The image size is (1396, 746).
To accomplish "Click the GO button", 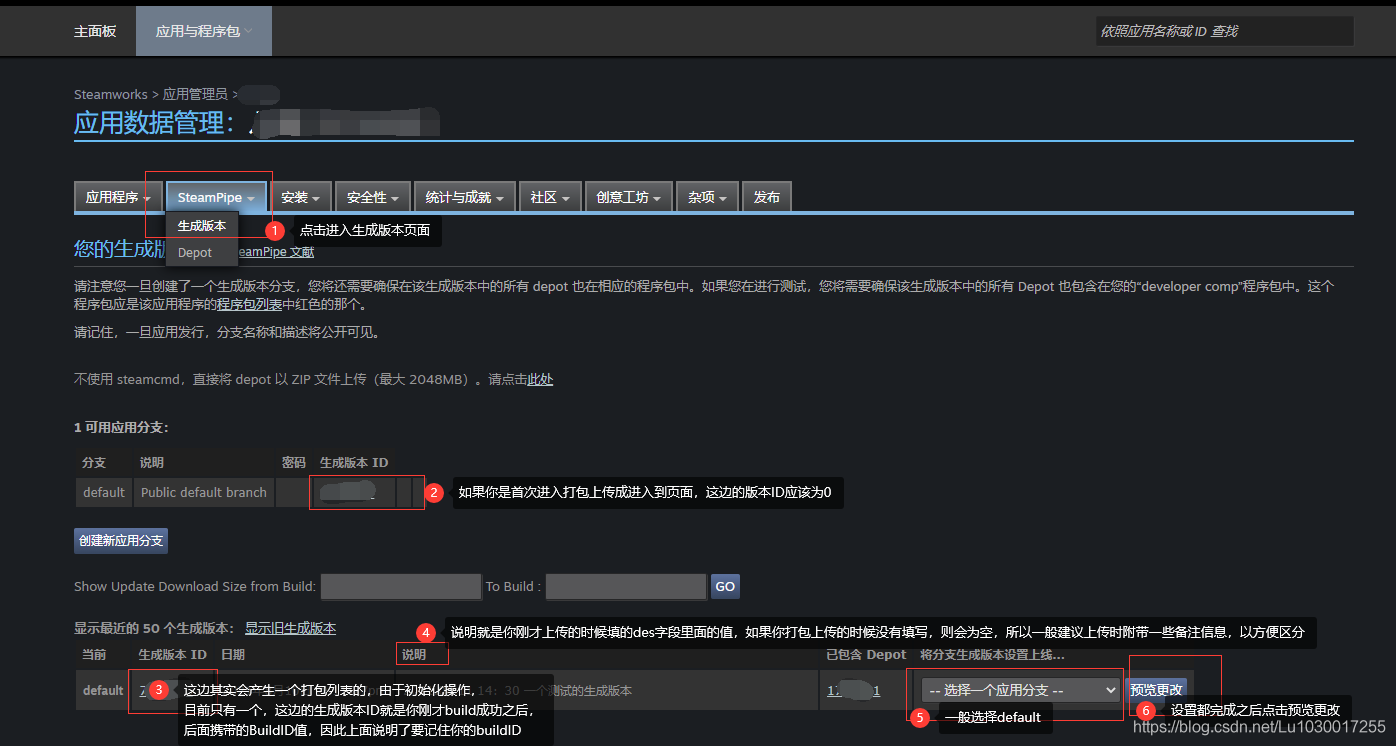I will (x=725, y=586).
